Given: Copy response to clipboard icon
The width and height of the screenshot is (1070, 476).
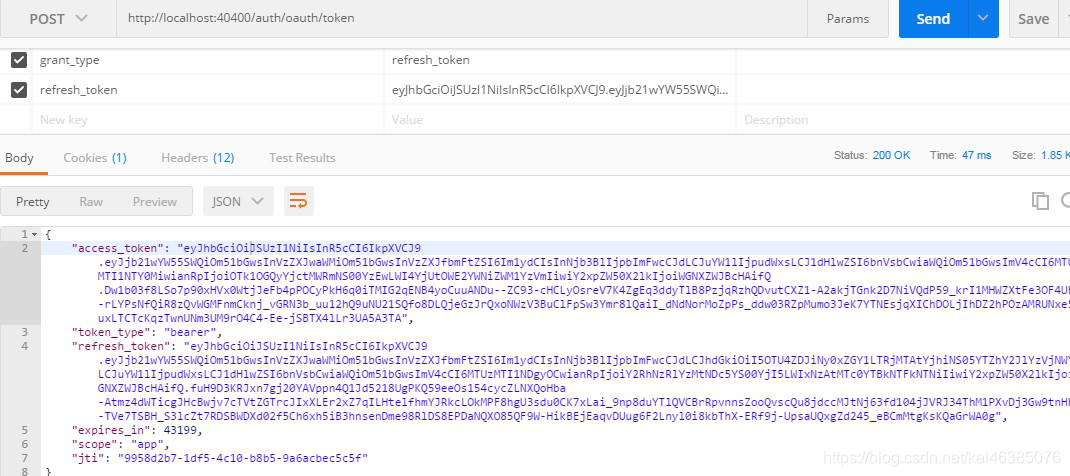Looking at the screenshot, I should tap(1040, 200).
